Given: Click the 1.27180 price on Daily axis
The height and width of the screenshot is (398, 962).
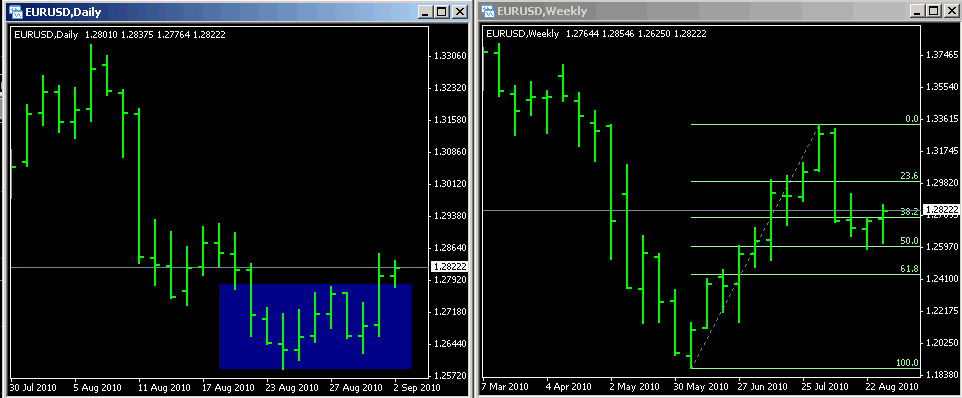Looking at the screenshot, I should pos(450,312).
